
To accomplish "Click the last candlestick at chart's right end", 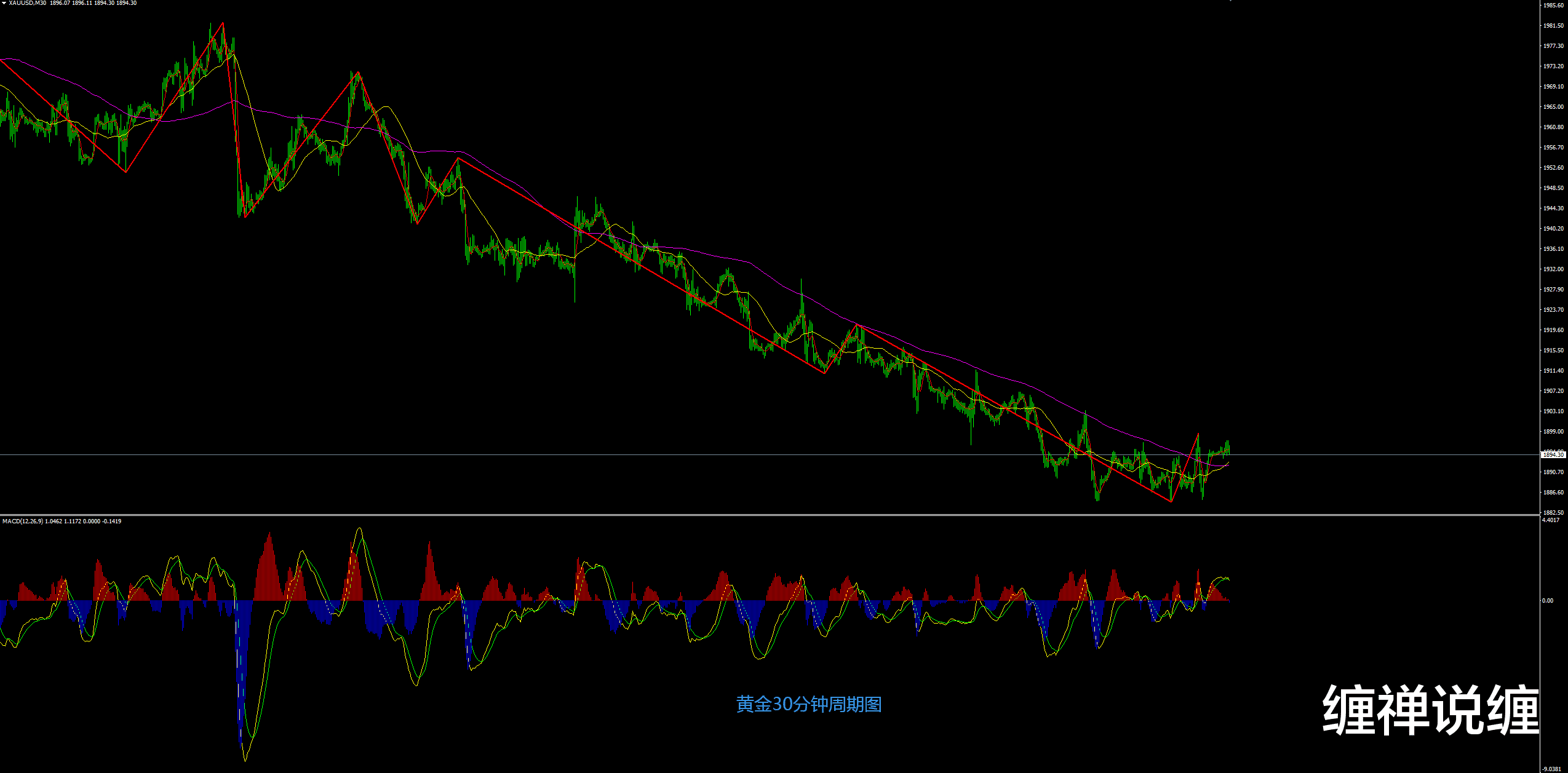I will click(1228, 449).
